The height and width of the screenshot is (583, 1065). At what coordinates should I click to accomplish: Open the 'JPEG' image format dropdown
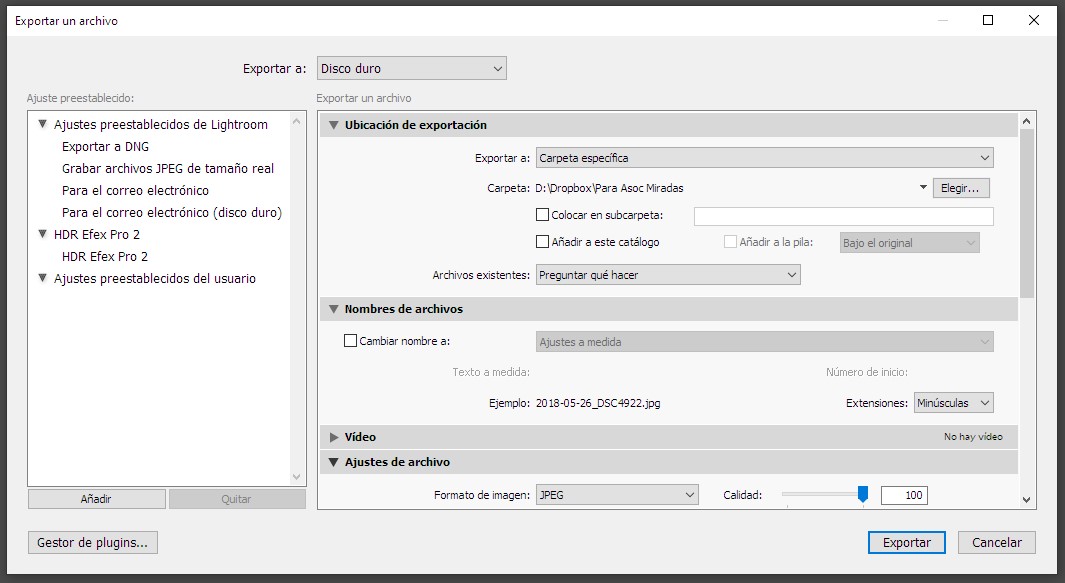[617, 495]
